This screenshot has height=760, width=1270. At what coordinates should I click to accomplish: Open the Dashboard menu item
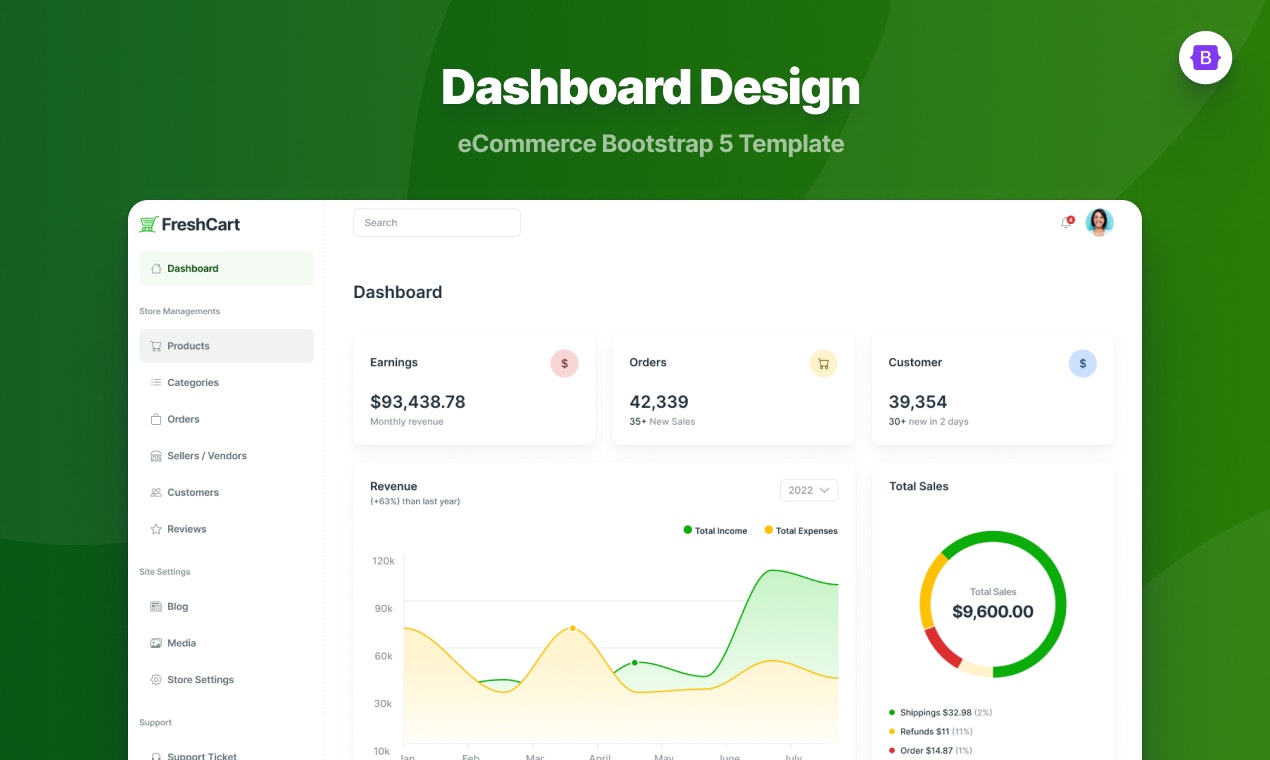pos(226,268)
